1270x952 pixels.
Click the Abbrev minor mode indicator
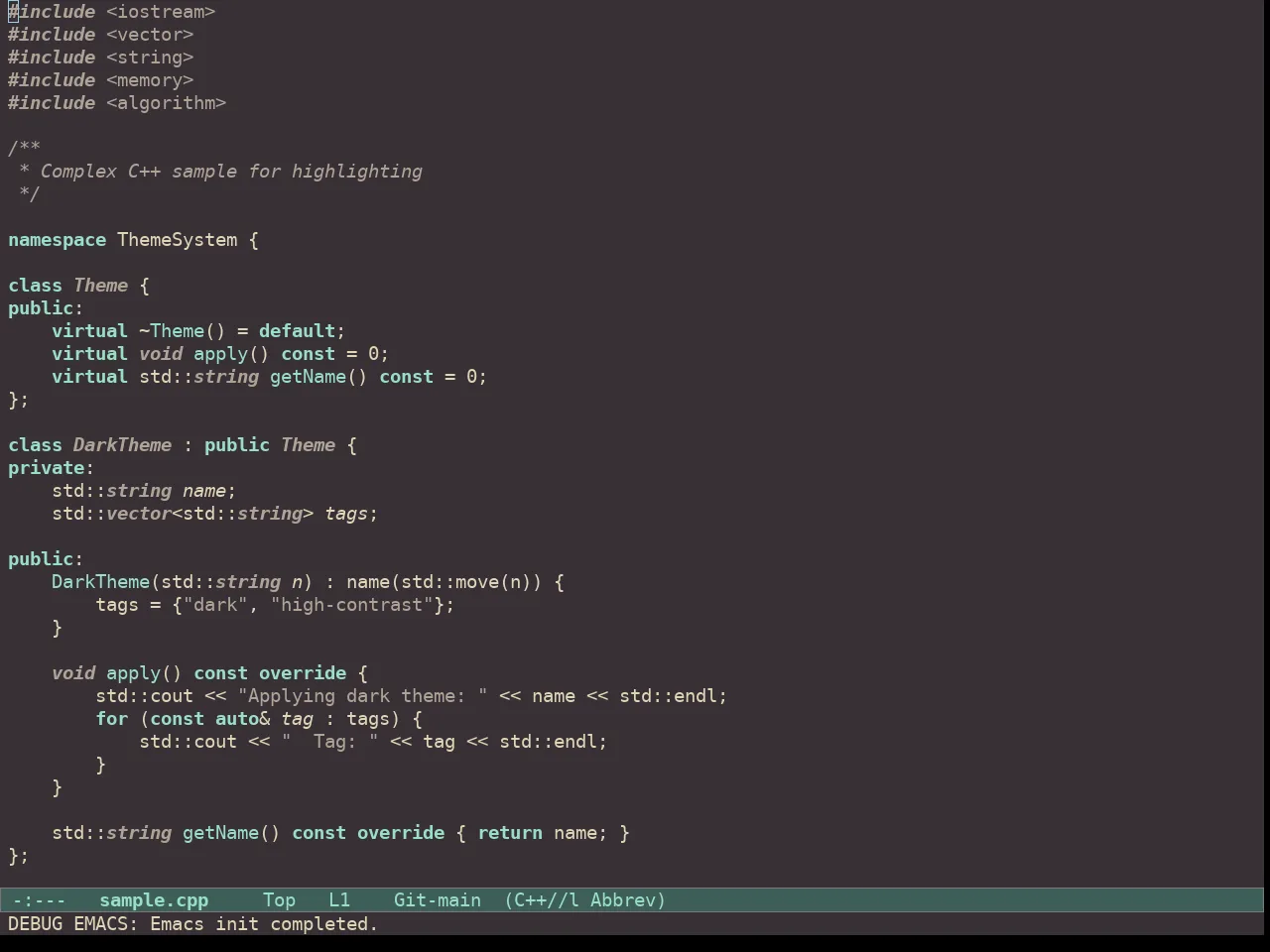pos(628,900)
